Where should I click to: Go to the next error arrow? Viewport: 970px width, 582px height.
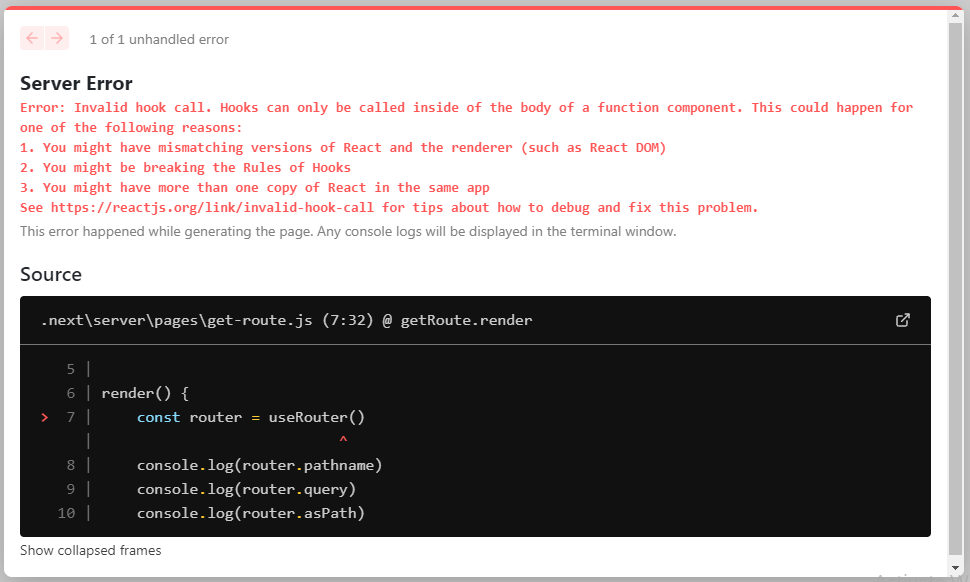coord(57,38)
